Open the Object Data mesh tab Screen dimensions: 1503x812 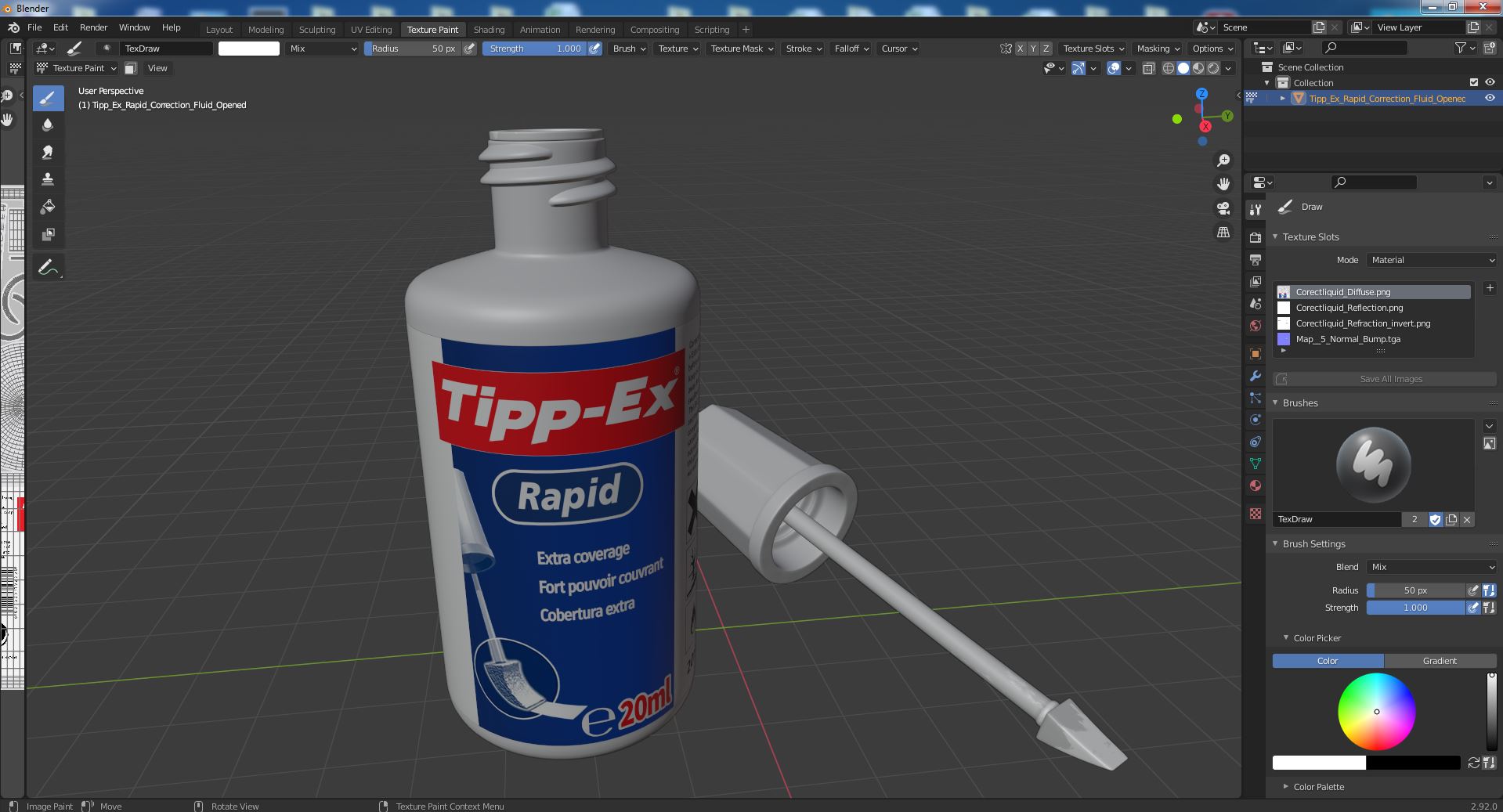(1256, 464)
